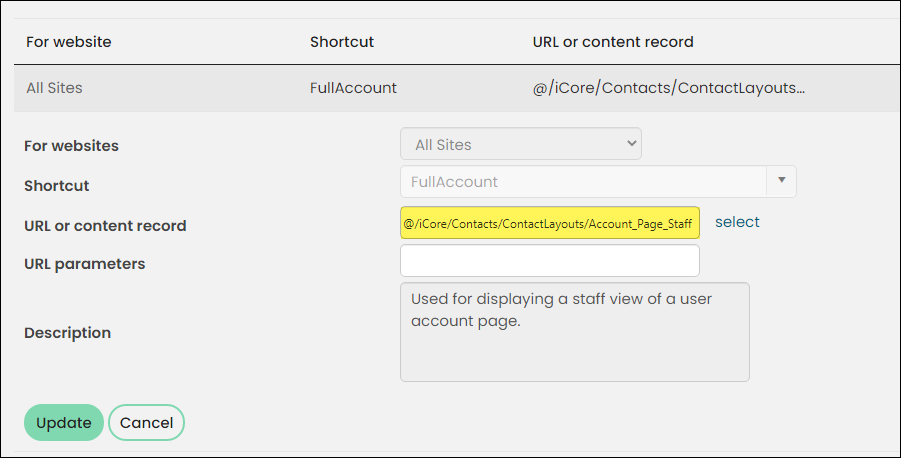Screen dimensions: 901x458
Task: Click the URL parameters label
Action: (84, 264)
